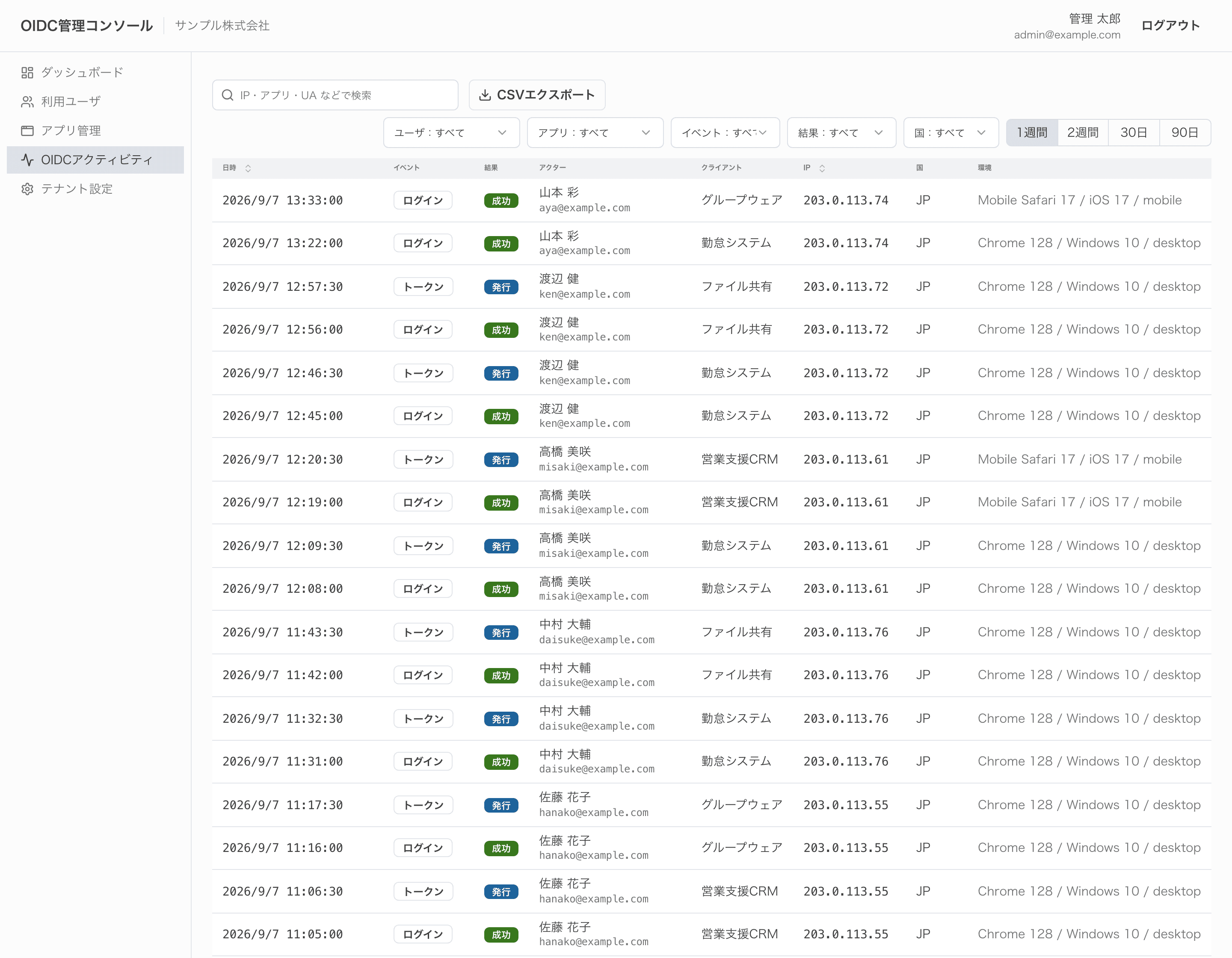This screenshot has width=1232, height=958.
Task: Sort by the 日時 column sort icon
Action: [x=248, y=168]
